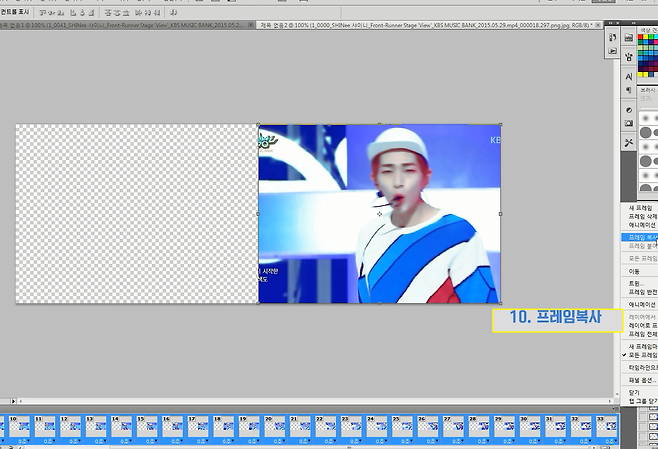The image size is (658, 449).
Task: Choose 애니메이션 entry directly below 프레임 삭제
Action: 642,225
